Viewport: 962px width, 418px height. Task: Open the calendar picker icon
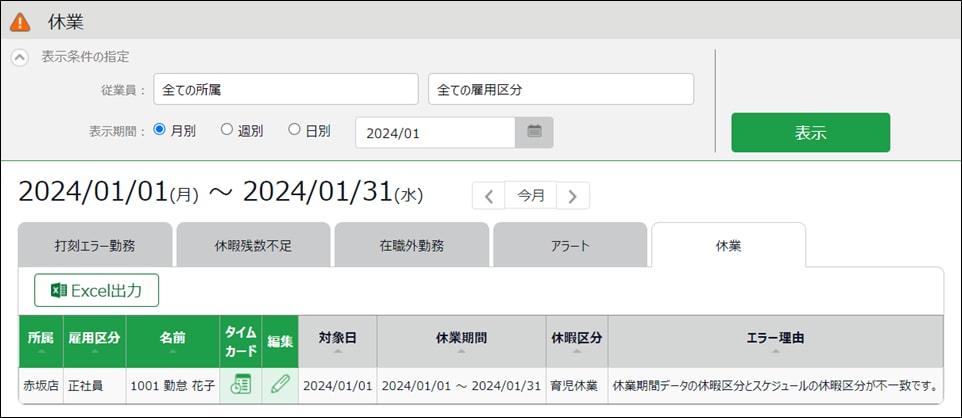[534, 132]
